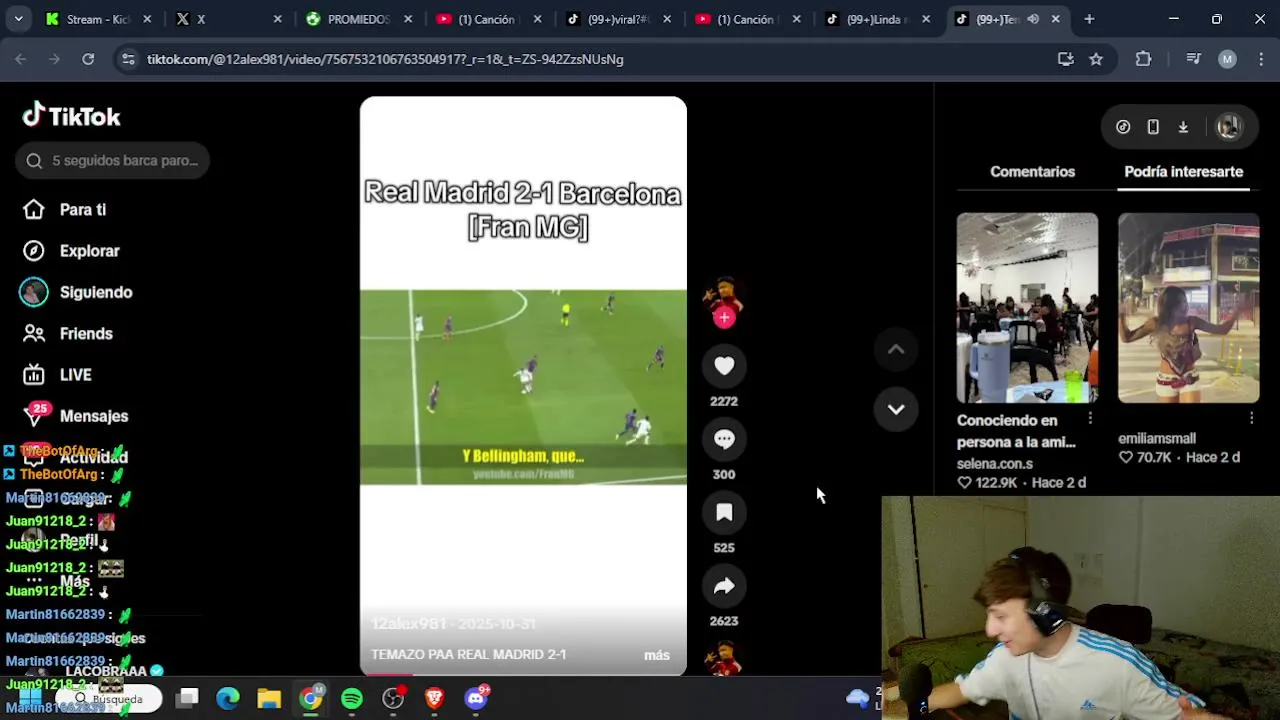
Task: Open Task View on taskbar
Action: click(x=187, y=698)
